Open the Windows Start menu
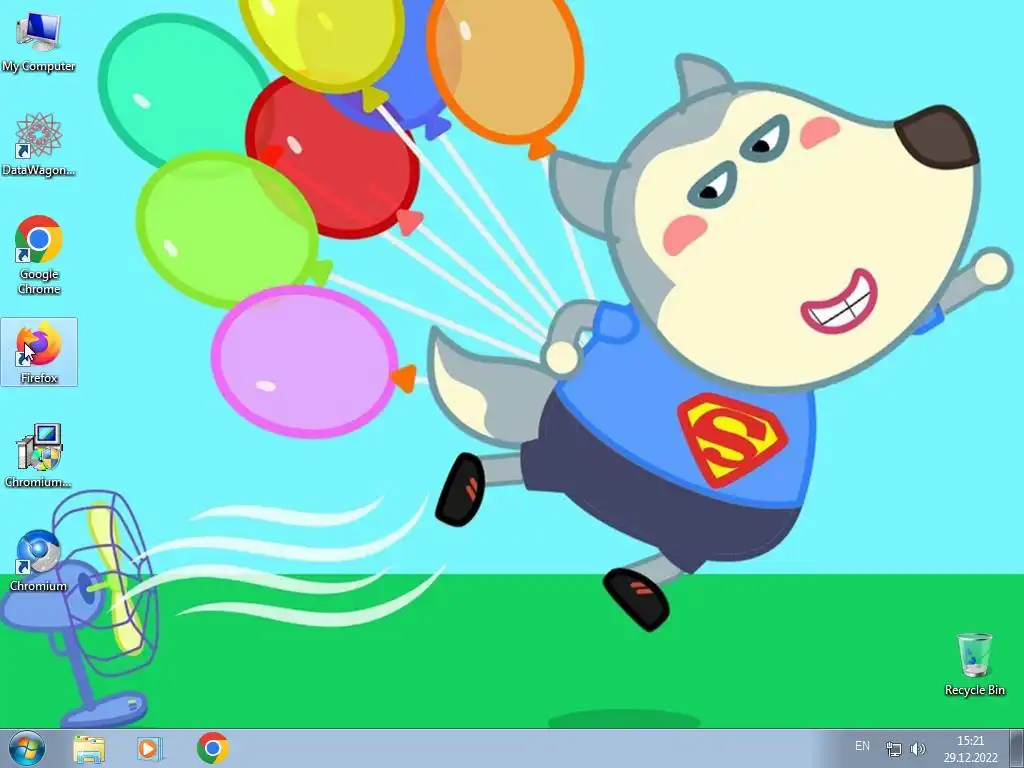The width and height of the screenshot is (1024, 768). pyautogui.click(x=27, y=748)
